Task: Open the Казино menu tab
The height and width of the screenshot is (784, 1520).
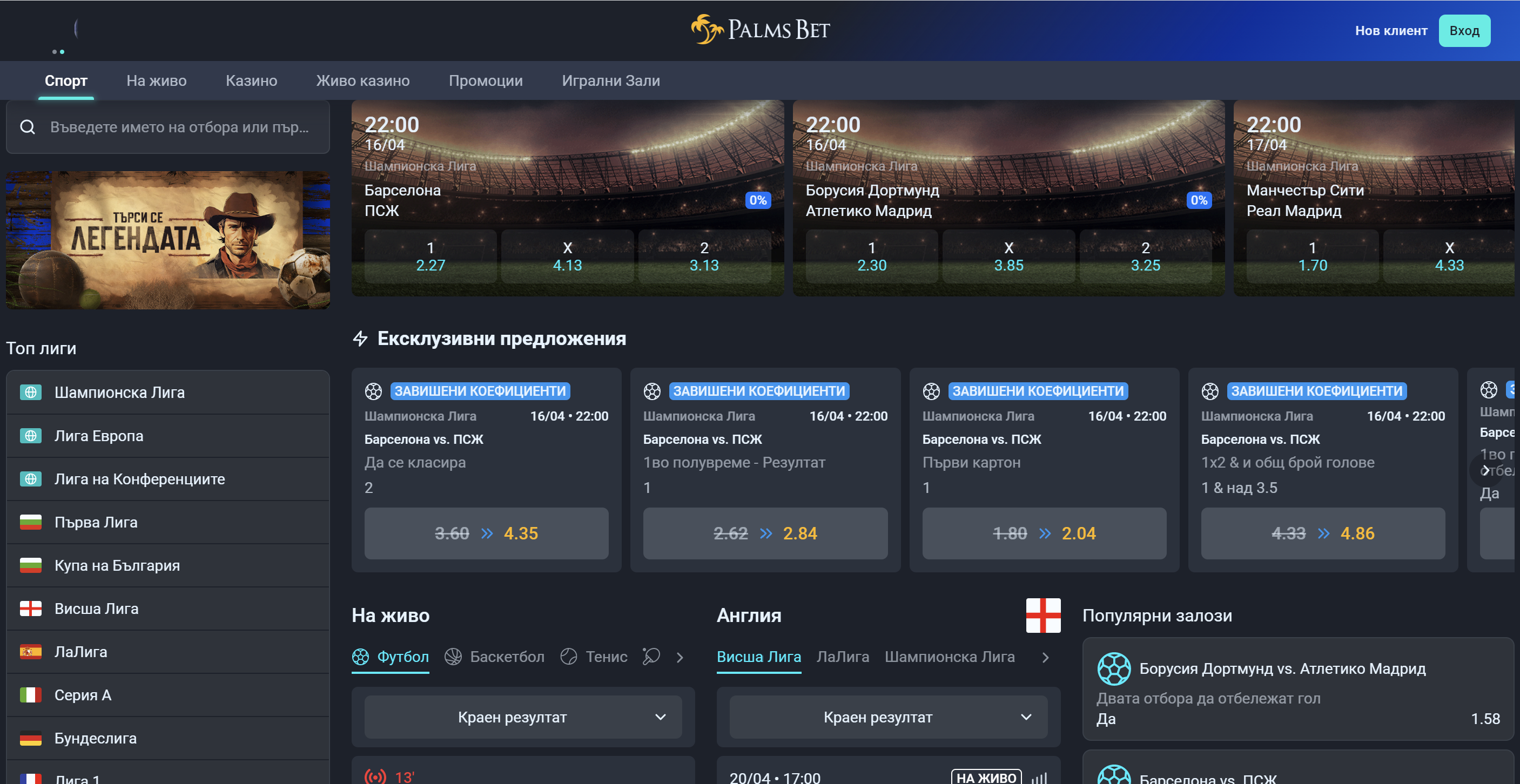Action: 251,81
